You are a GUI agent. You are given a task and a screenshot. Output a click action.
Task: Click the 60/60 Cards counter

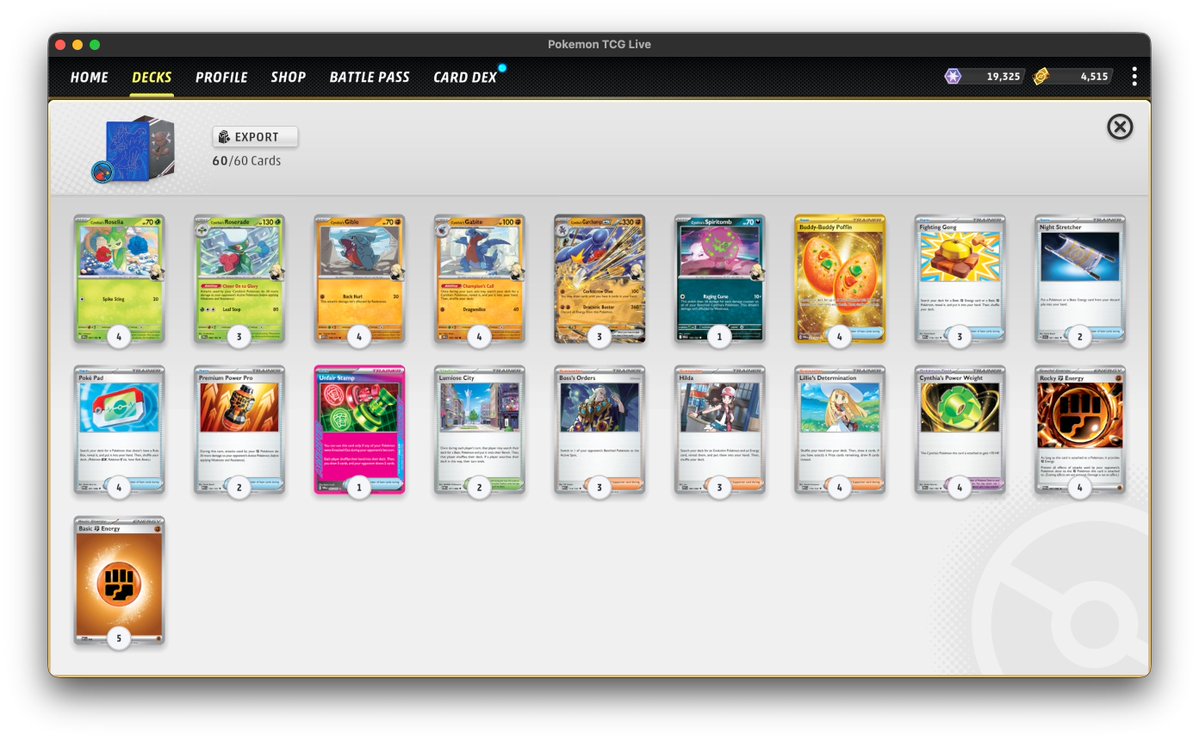246,161
